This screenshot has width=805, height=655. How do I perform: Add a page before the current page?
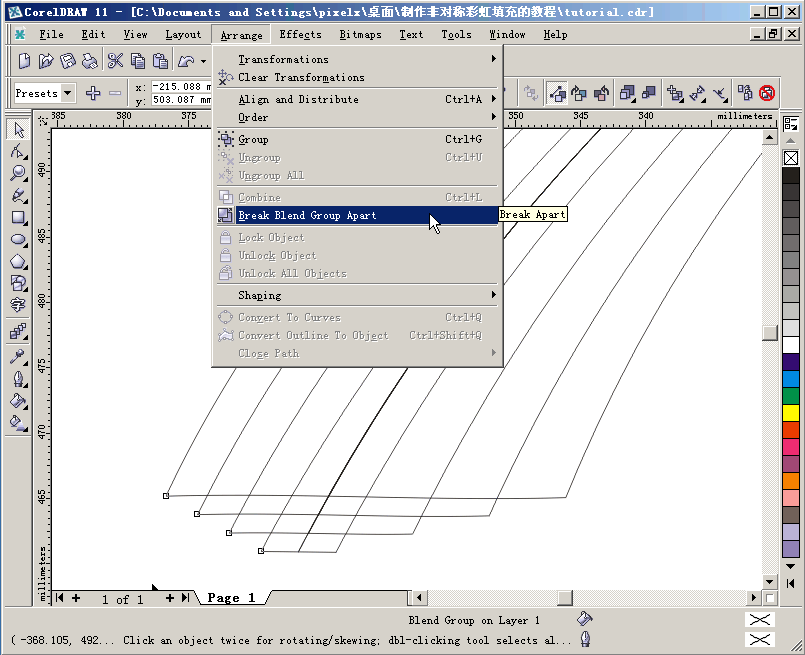(x=76, y=598)
